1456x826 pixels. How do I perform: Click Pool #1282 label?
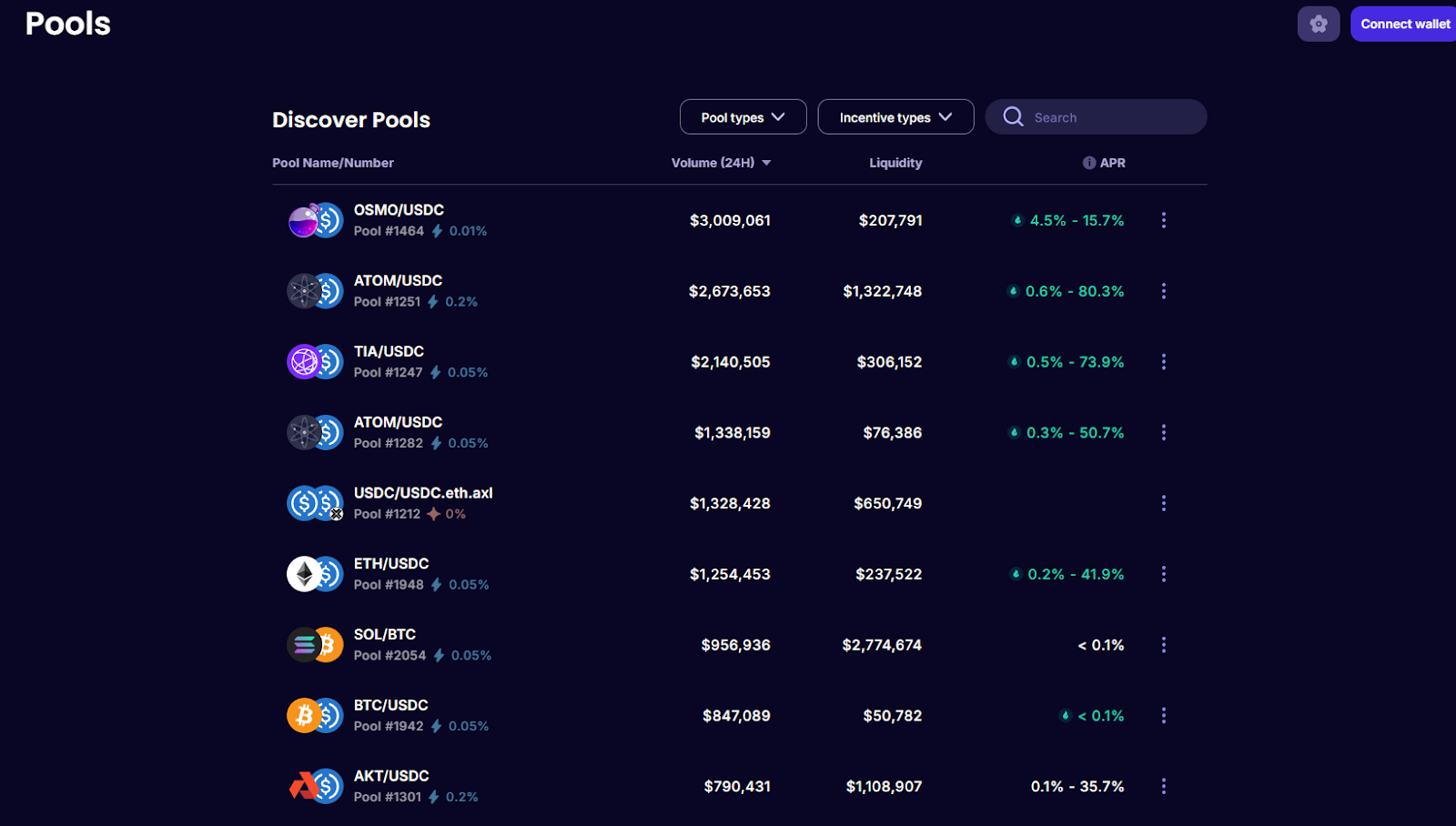click(x=389, y=443)
